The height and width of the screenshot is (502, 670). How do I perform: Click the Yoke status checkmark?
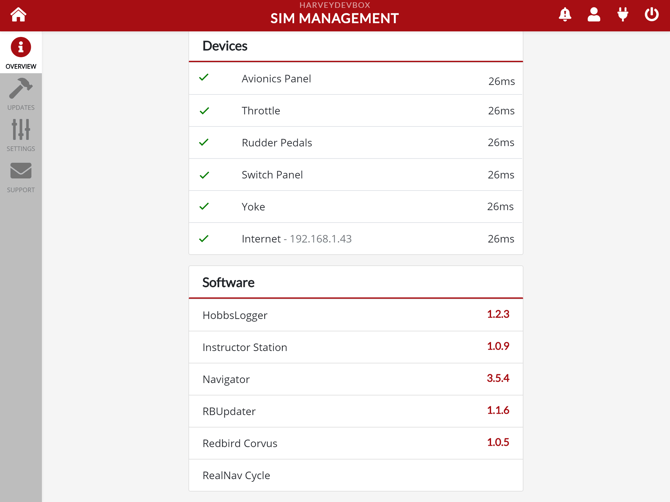point(204,206)
